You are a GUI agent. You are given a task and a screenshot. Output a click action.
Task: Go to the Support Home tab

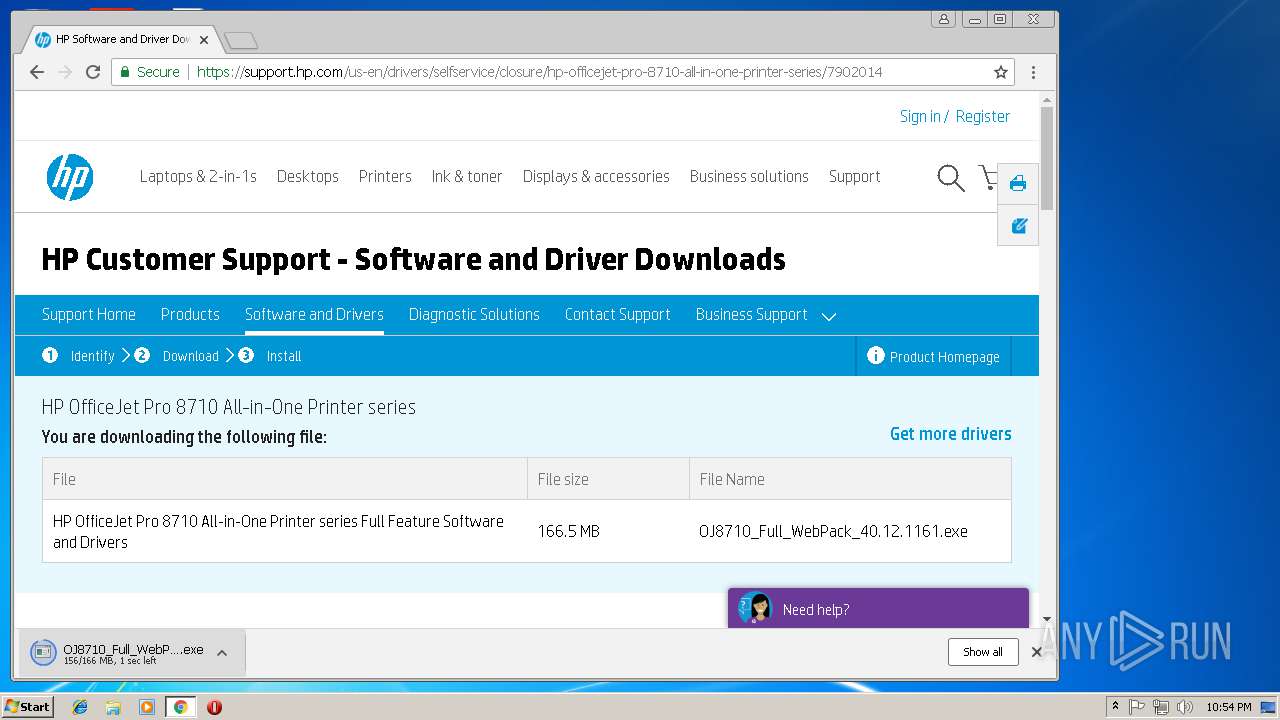coord(89,314)
